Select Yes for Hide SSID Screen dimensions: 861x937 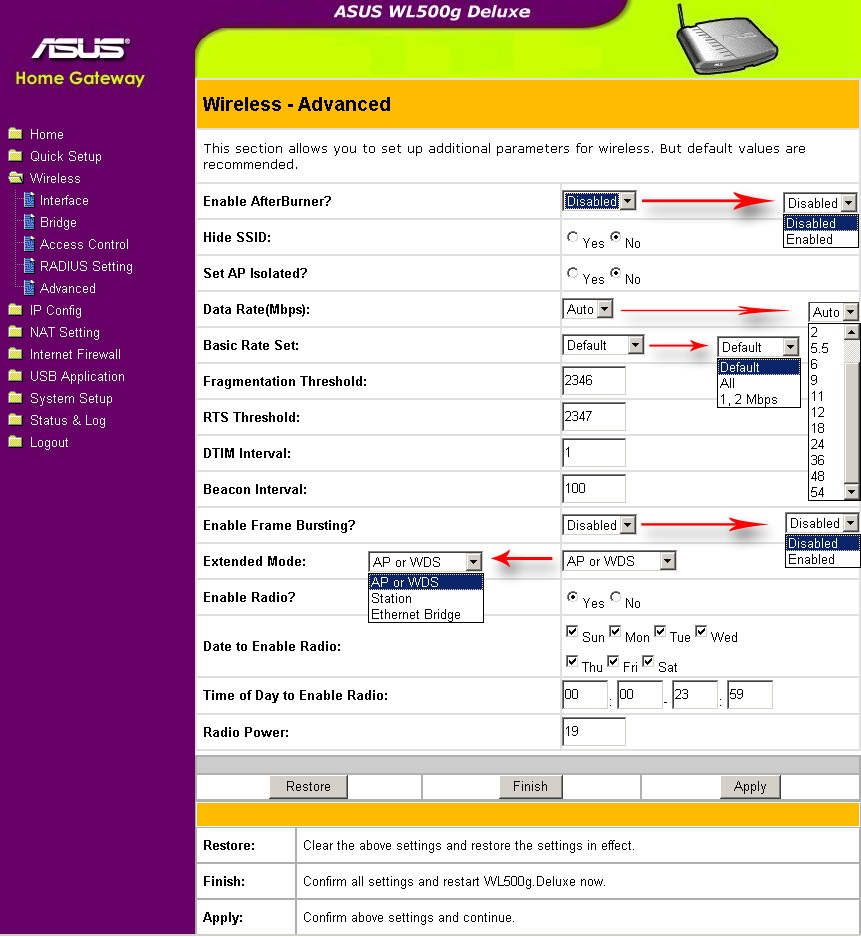pos(572,237)
